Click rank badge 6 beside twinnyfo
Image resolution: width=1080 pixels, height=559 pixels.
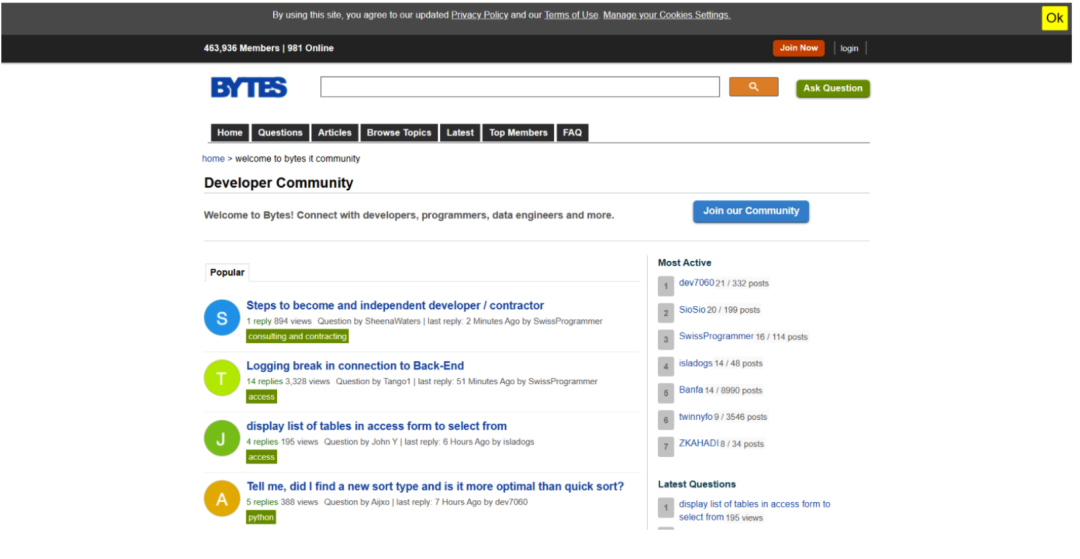665,420
